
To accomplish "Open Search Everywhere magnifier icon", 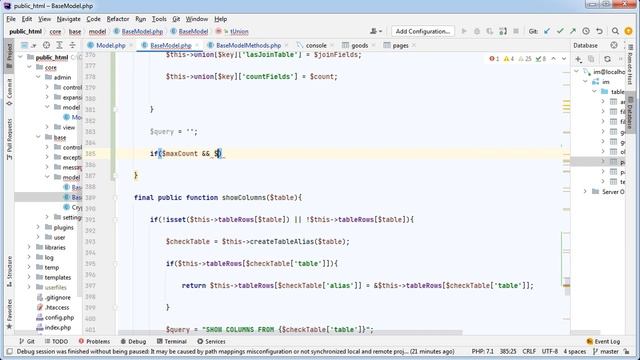I will 615,31.
